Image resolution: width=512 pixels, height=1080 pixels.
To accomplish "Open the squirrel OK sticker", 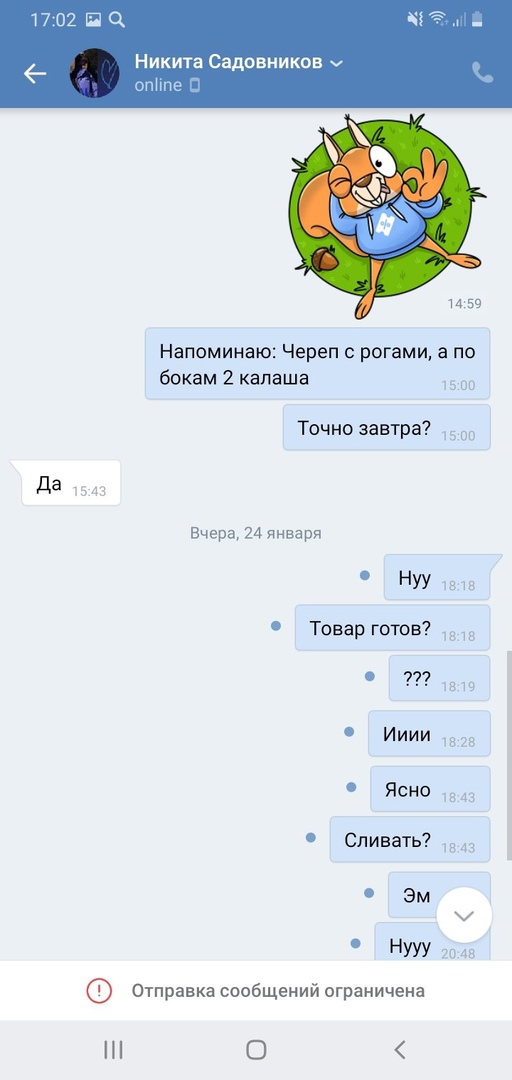I will pyautogui.click(x=387, y=215).
